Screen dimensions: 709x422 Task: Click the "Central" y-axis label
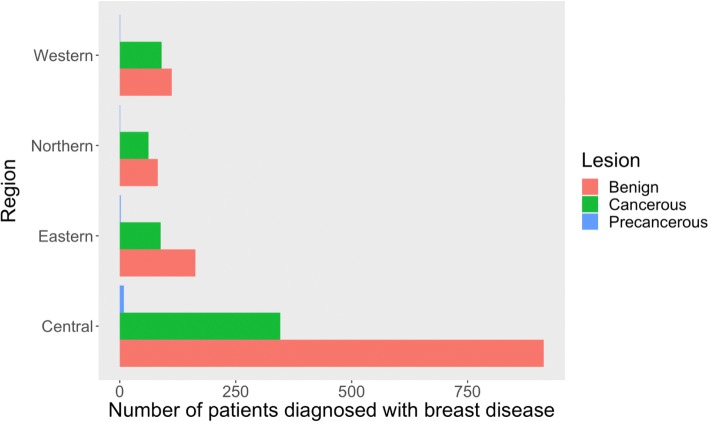67,326
